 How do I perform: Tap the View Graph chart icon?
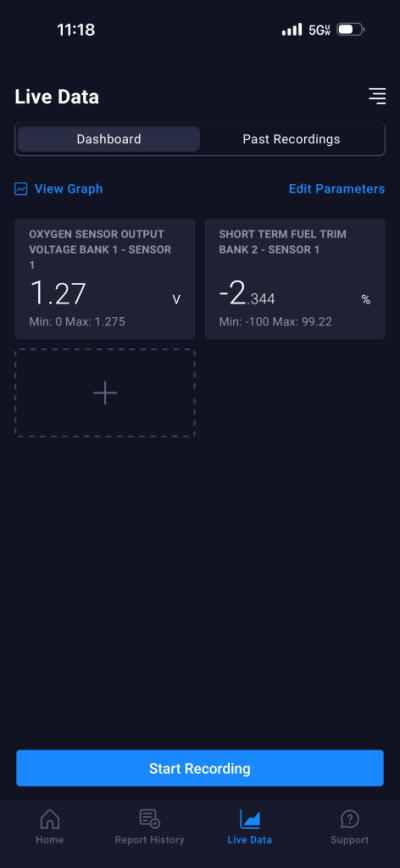[x=21, y=189]
